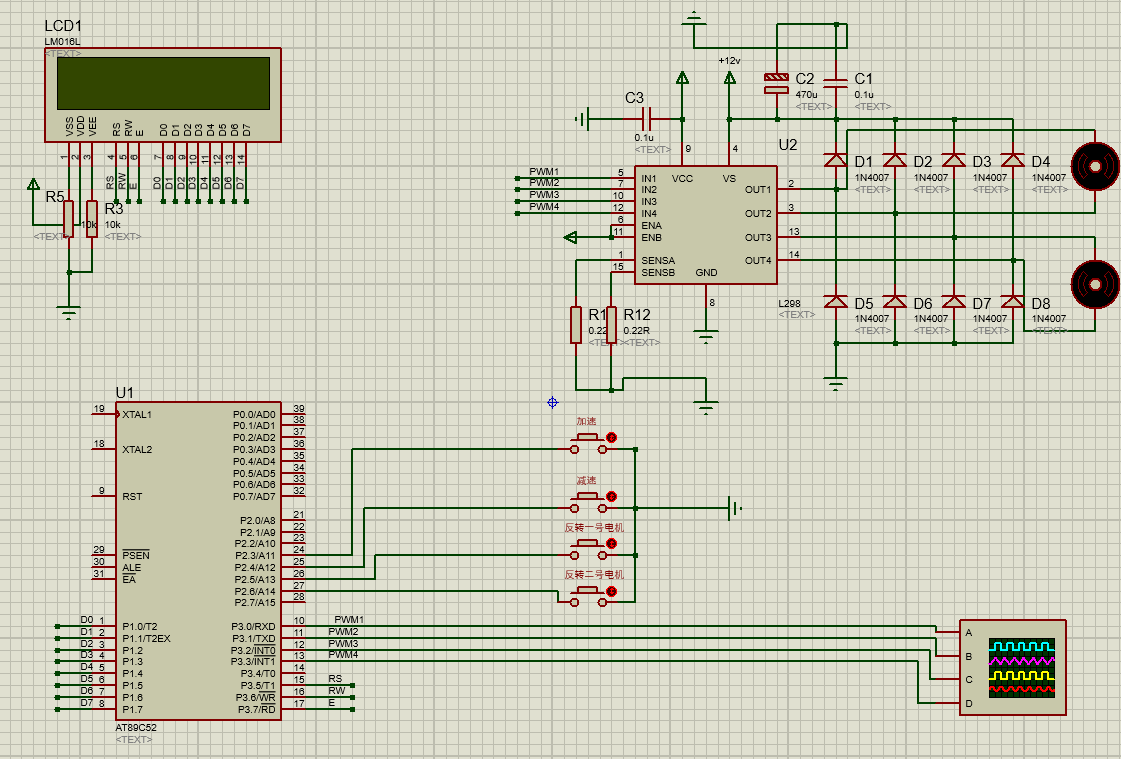Screen dimensions: 1121x759
Task: Click the C3 reference designator label
Action: pos(634,98)
